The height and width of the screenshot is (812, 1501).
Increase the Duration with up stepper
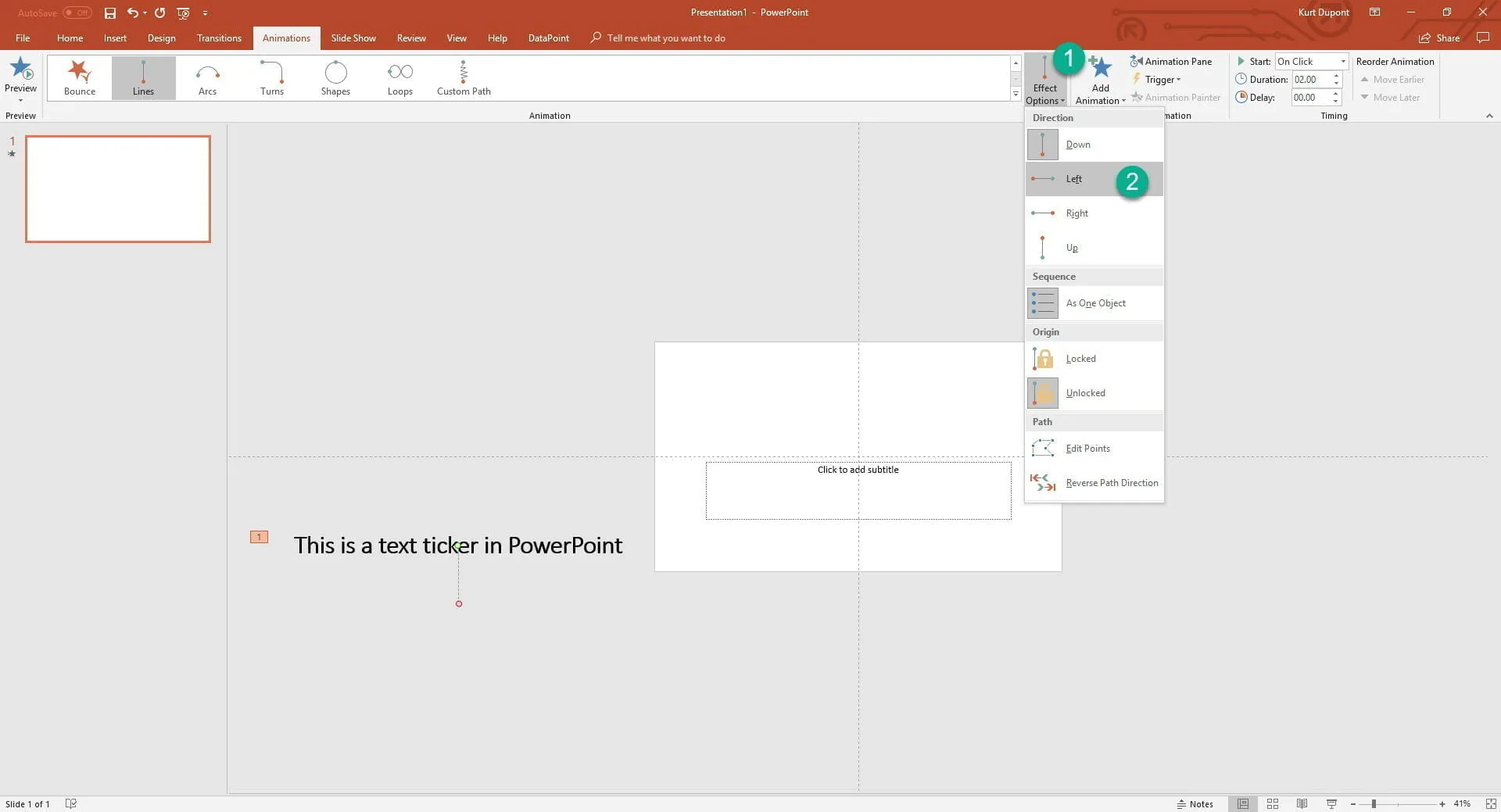tap(1336, 75)
